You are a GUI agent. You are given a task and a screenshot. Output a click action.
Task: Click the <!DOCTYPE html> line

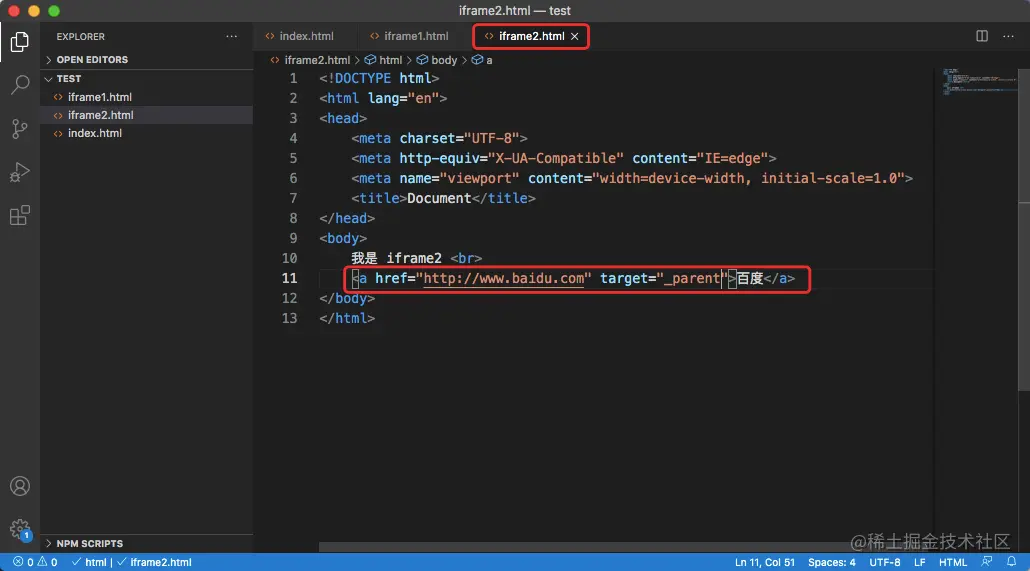coord(379,78)
